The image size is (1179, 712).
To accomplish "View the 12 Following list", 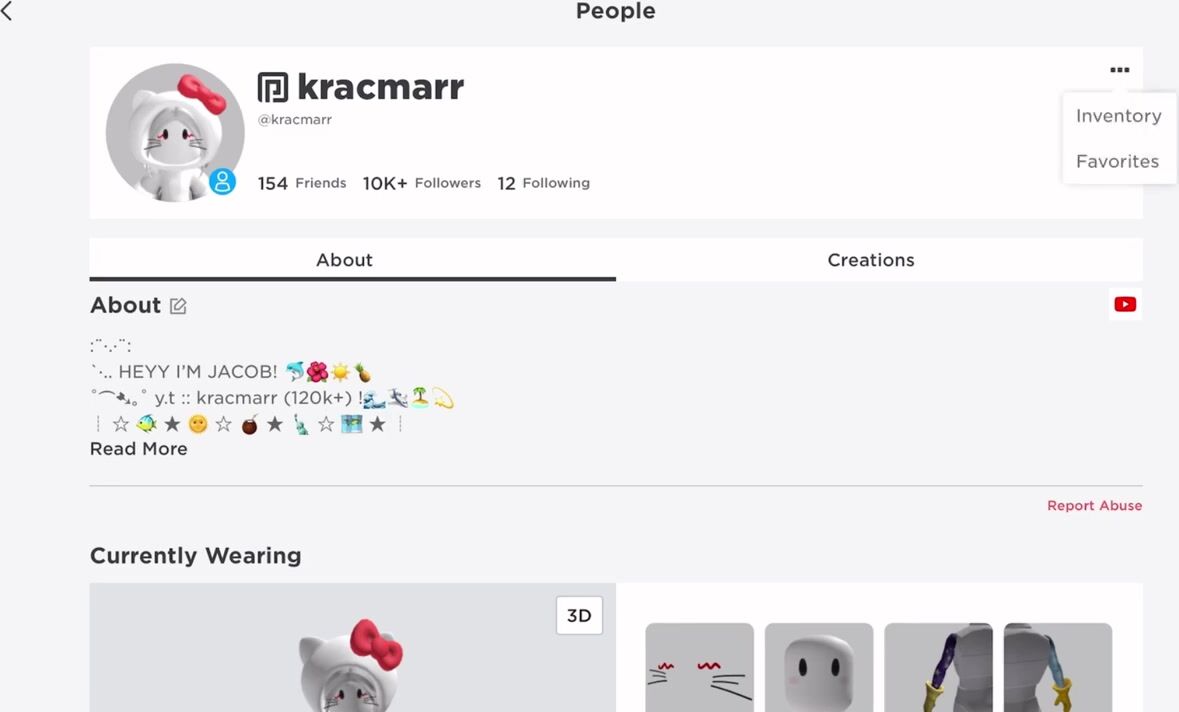I will click(x=544, y=183).
